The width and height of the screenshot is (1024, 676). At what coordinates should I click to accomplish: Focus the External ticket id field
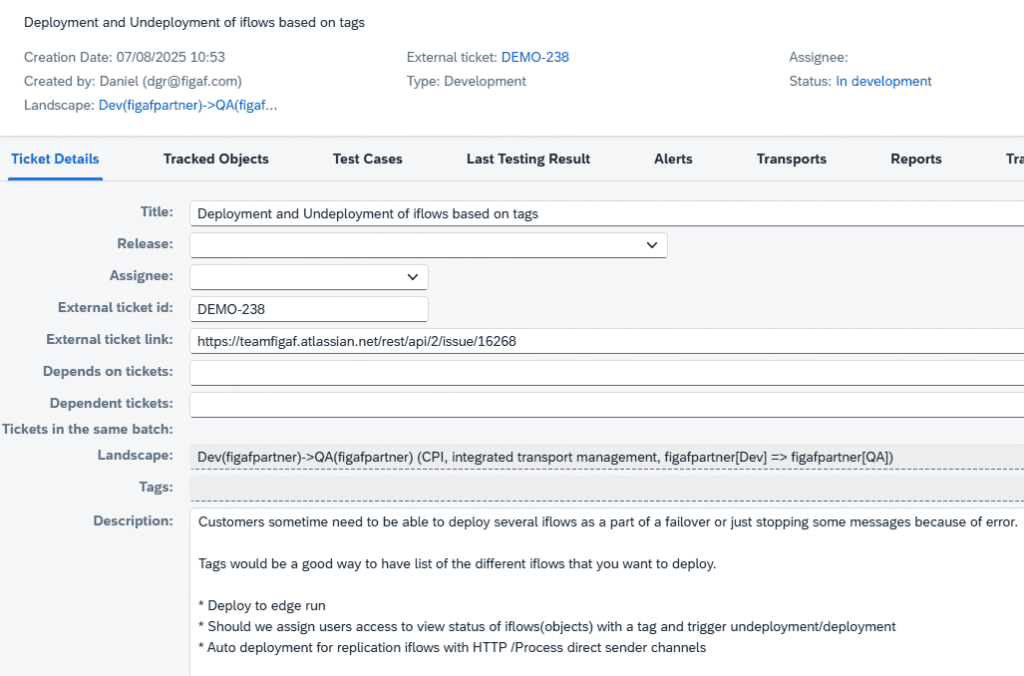click(x=309, y=309)
